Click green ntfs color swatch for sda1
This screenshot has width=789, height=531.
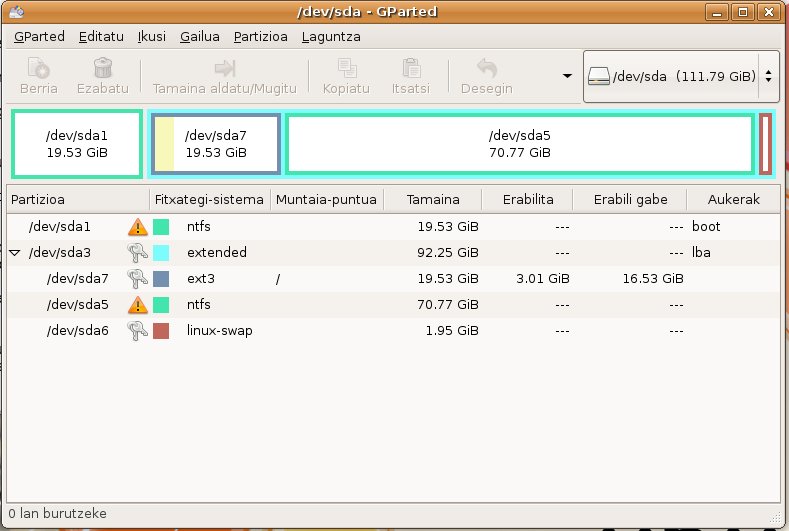(161, 227)
